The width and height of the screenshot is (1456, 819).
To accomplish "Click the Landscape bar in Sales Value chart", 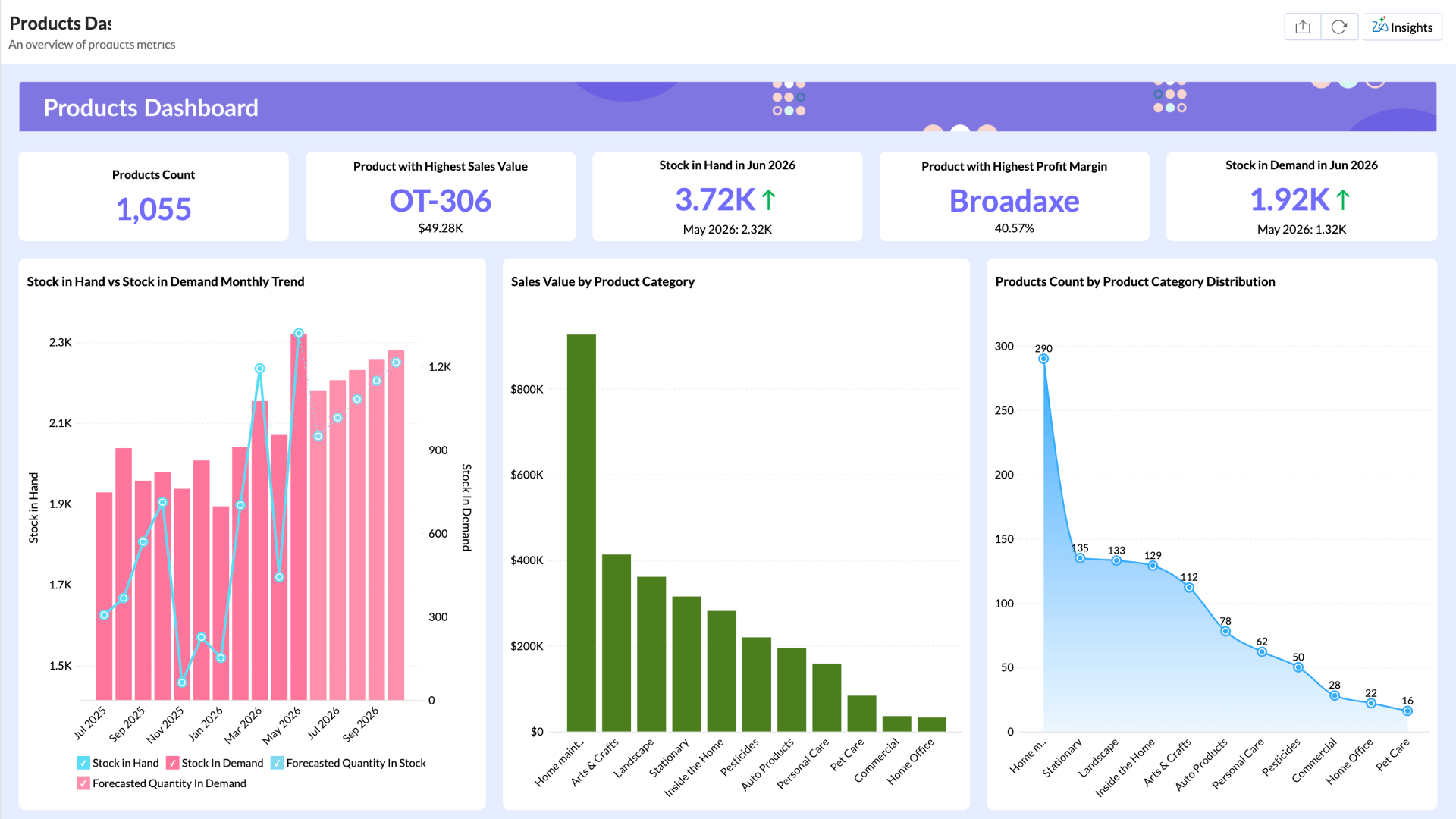I will click(x=651, y=654).
